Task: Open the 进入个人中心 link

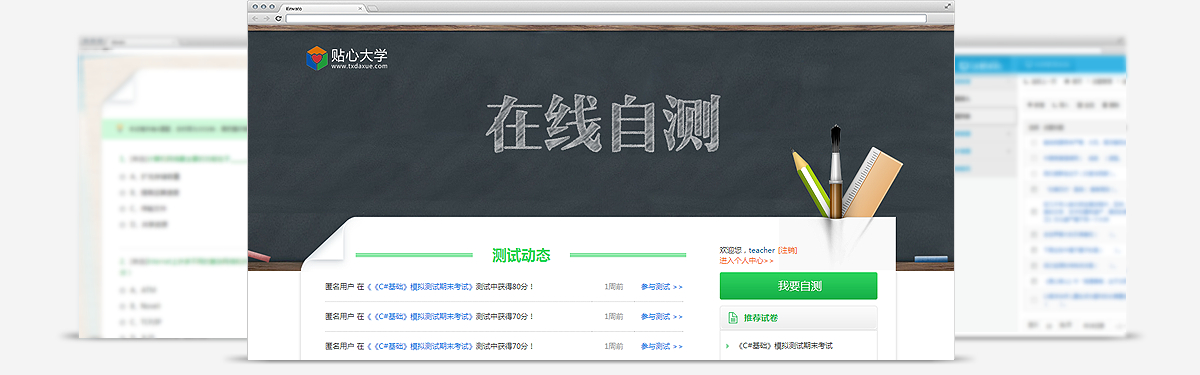Action: [x=746, y=261]
